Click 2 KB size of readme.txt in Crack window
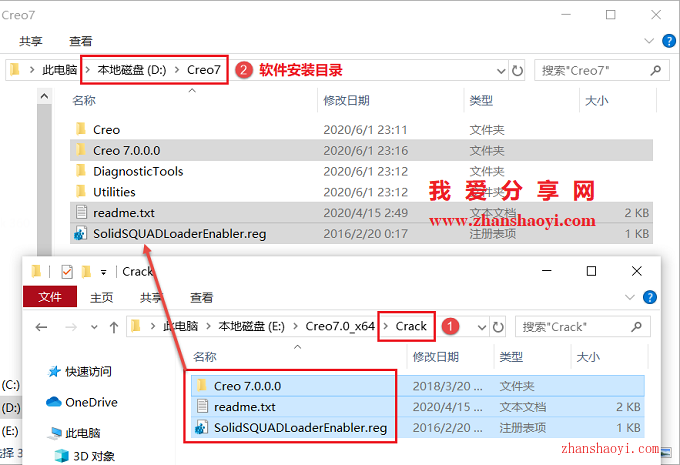This screenshot has width=680, height=465. [628, 407]
